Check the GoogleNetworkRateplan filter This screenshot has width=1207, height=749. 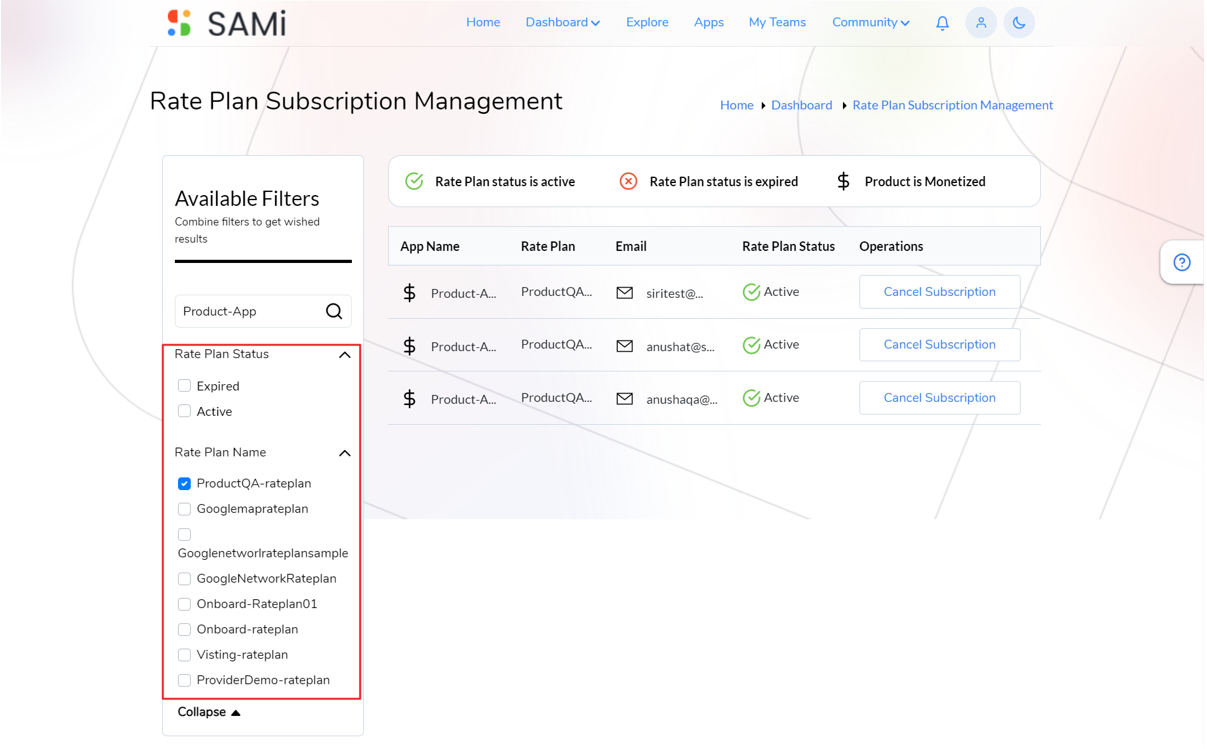pos(184,578)
